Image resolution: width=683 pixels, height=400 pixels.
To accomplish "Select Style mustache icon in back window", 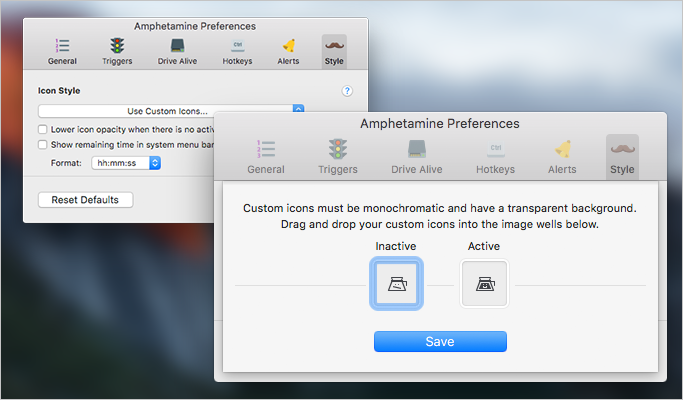I will click(334, 45).
